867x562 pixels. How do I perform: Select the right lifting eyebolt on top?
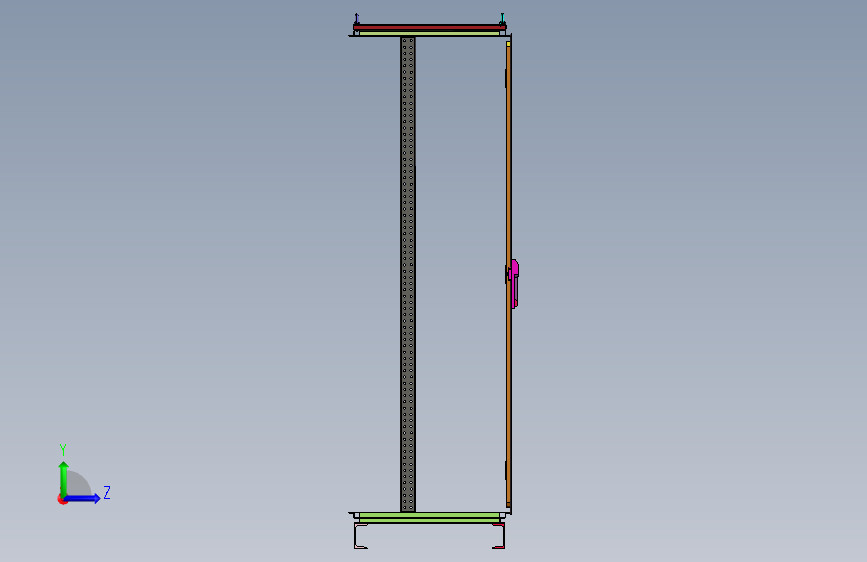pos(502,19)
